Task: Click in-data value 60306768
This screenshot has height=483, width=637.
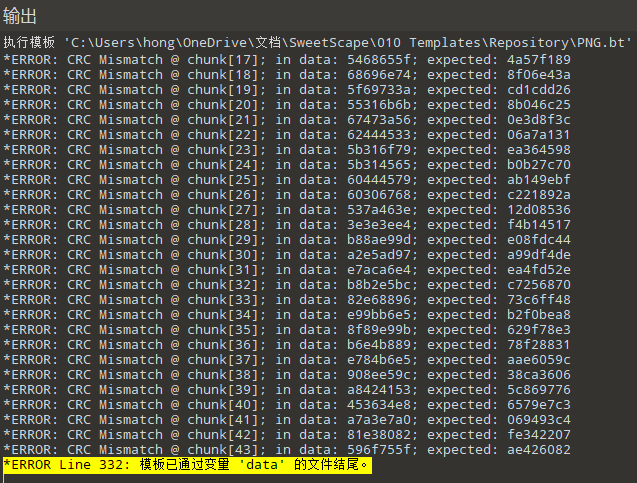Action: point(379,195)
